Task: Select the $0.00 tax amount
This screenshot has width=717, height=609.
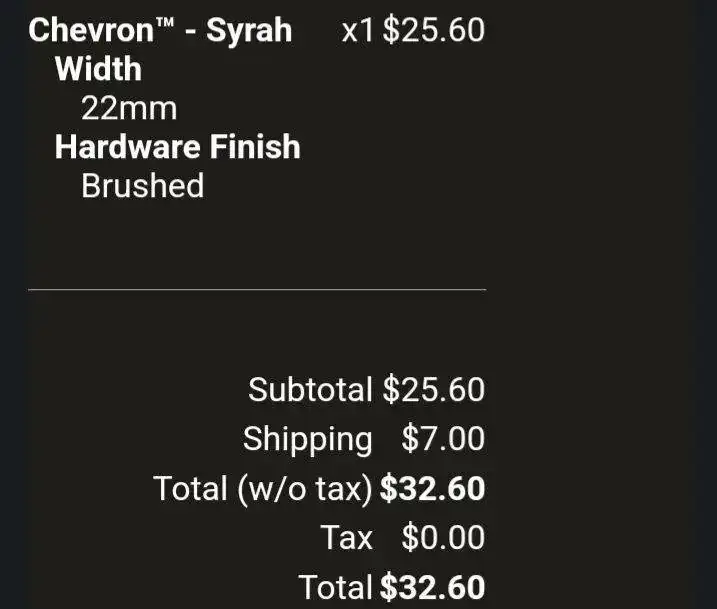Action: click(x=443, y=537)
